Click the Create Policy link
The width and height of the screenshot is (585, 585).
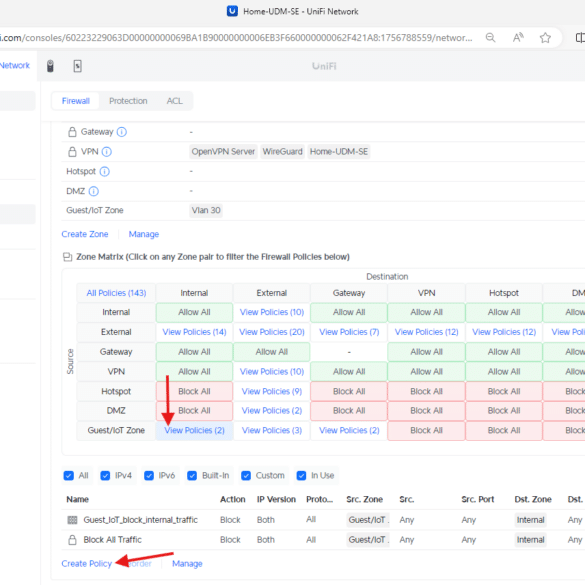[87, 564]
